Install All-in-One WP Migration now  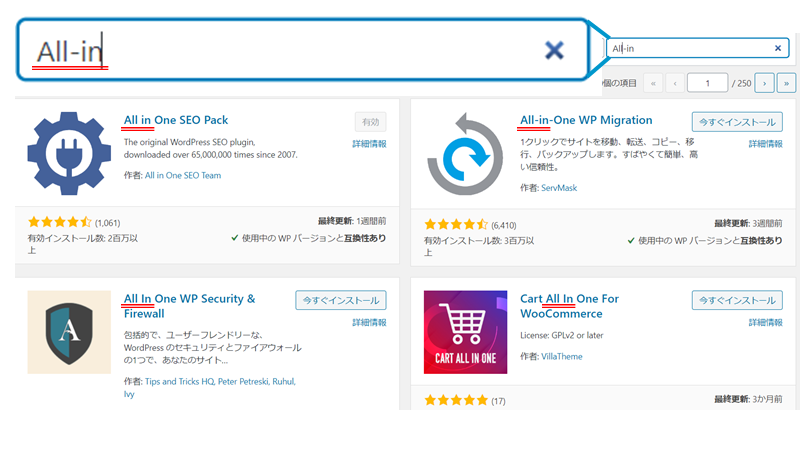(737, 122)
